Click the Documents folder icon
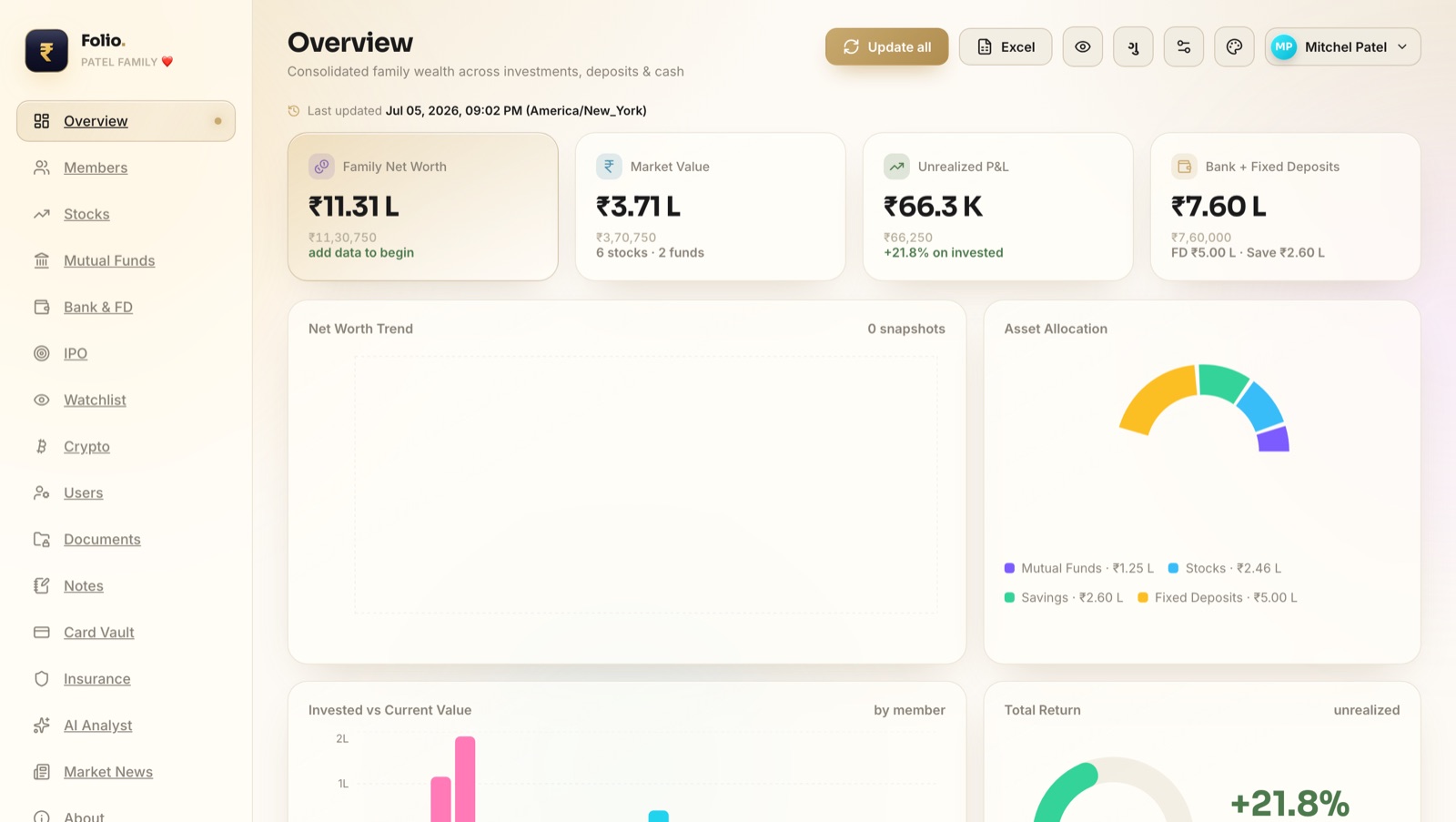Screen dimensions: 1456x822 [42, 539]
